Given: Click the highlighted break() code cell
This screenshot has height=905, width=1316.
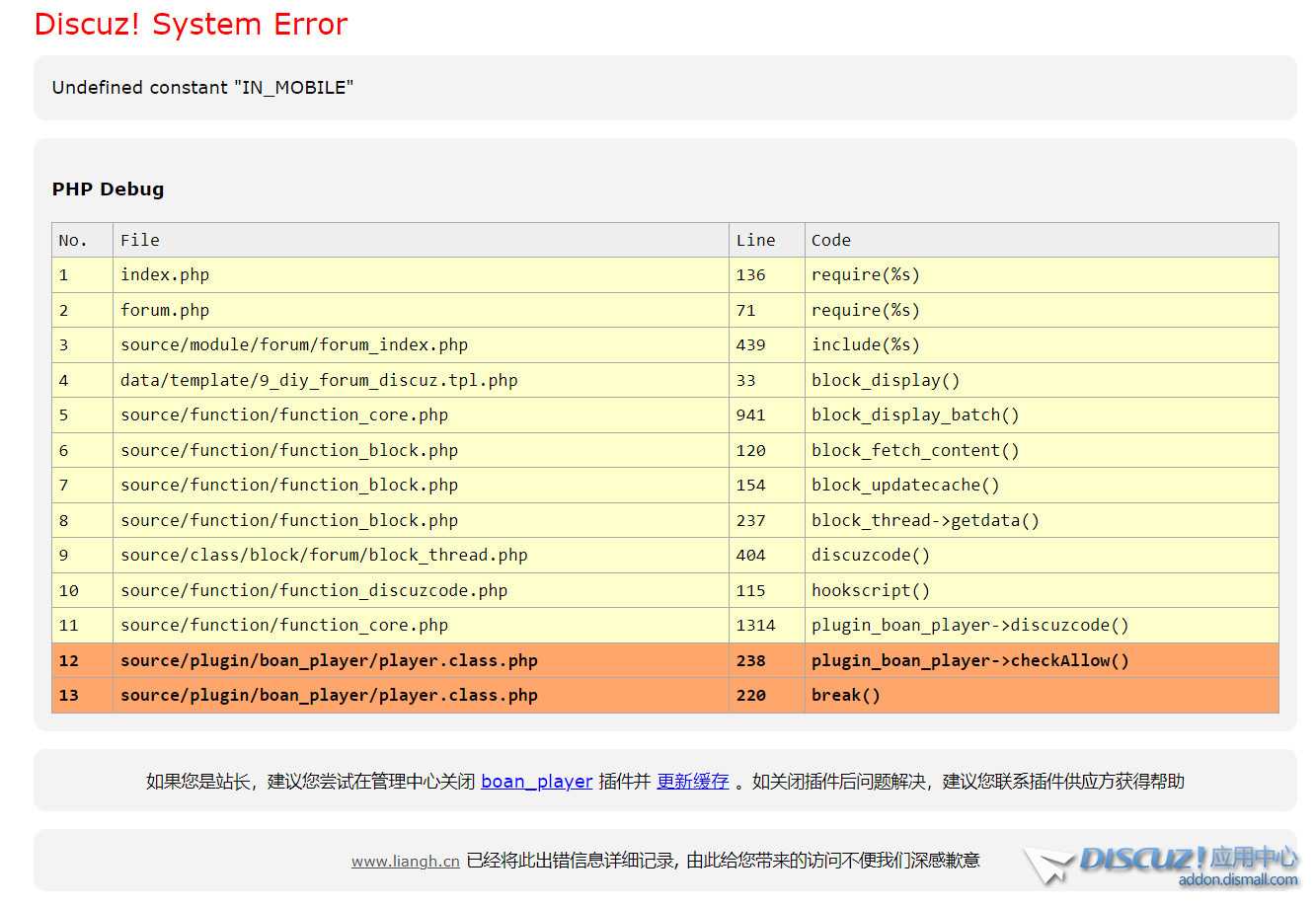Looking at the screenshot, I should pos(845,696).
